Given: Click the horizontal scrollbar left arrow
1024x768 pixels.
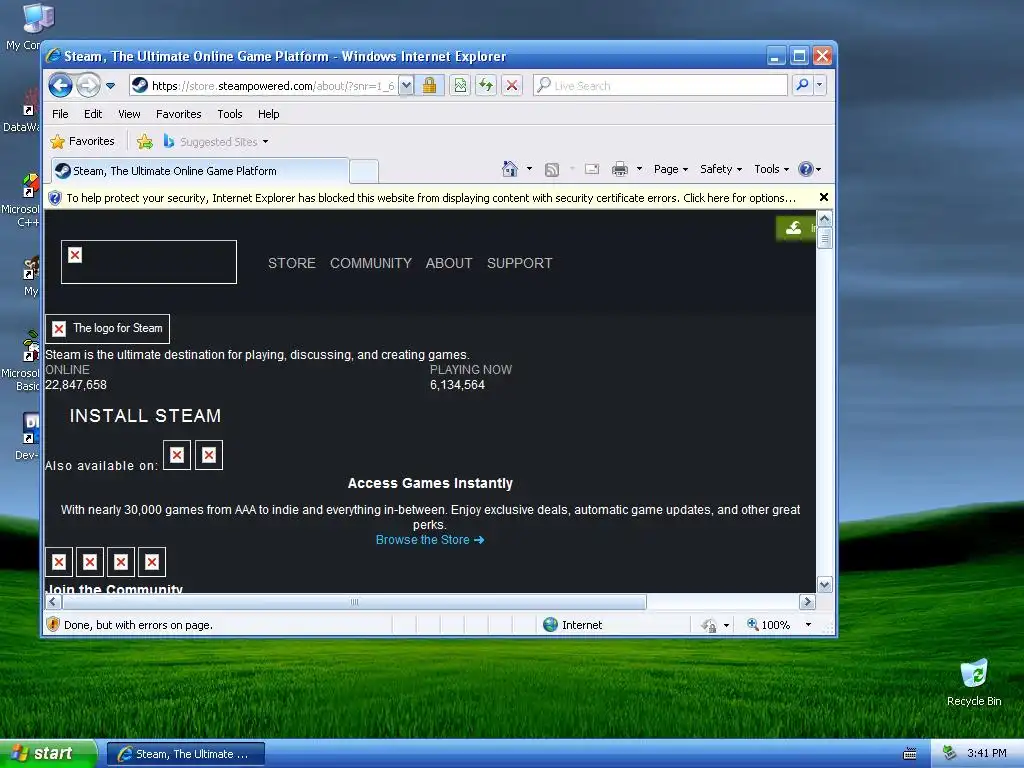Looking at the screenshot, I should pos(54,601).
